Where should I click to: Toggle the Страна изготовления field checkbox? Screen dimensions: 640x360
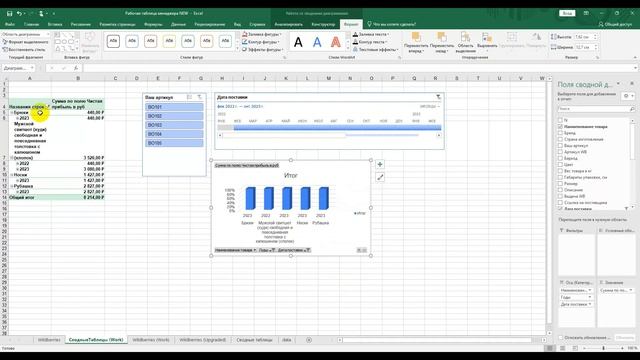pos(560,139)
